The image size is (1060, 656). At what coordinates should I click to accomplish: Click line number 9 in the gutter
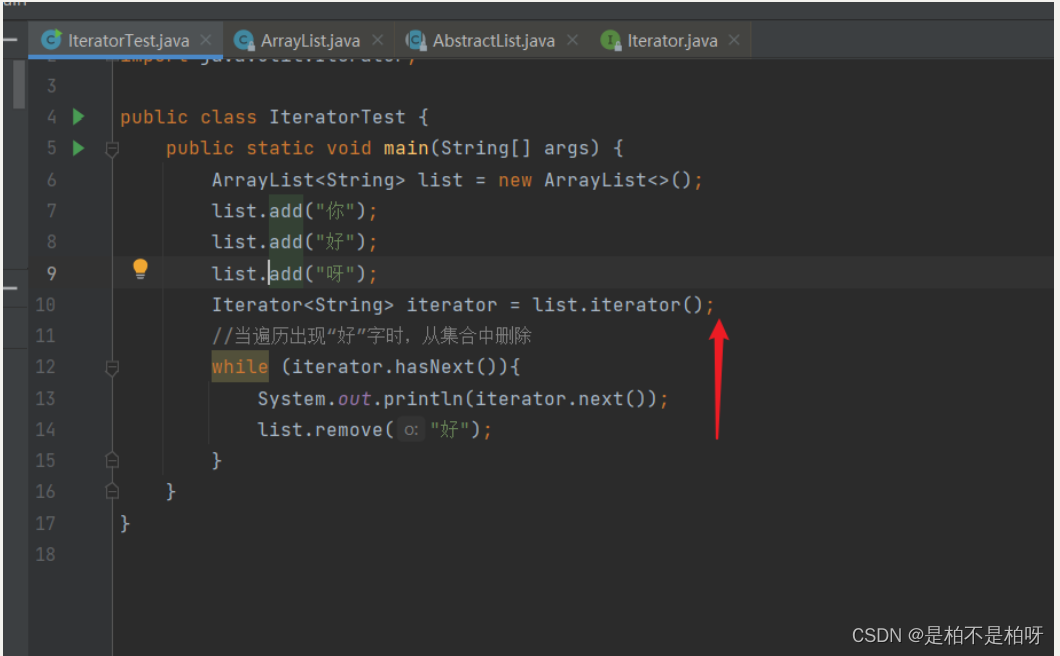[51, 272]
